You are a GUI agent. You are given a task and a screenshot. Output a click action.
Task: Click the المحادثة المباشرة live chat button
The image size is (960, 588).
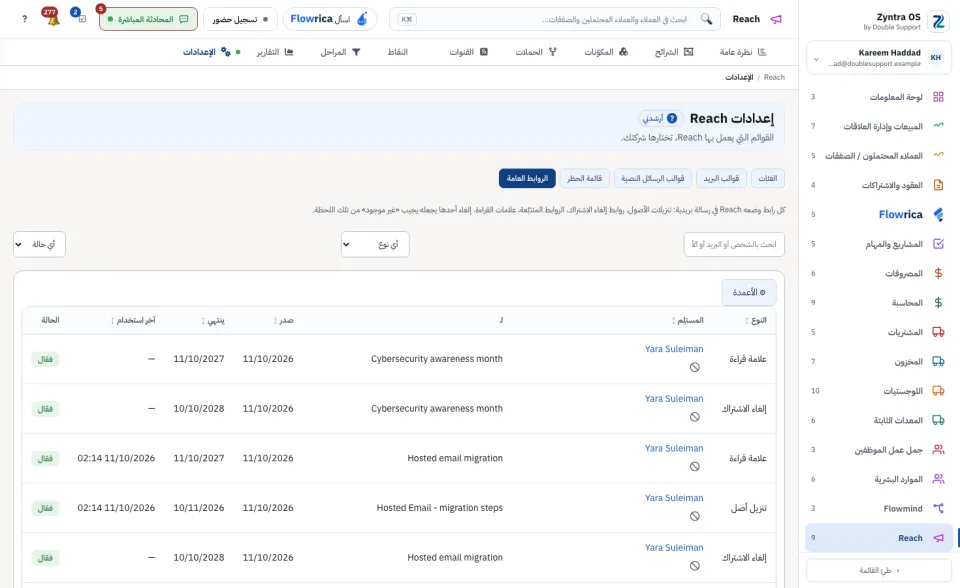click(148, 19)
